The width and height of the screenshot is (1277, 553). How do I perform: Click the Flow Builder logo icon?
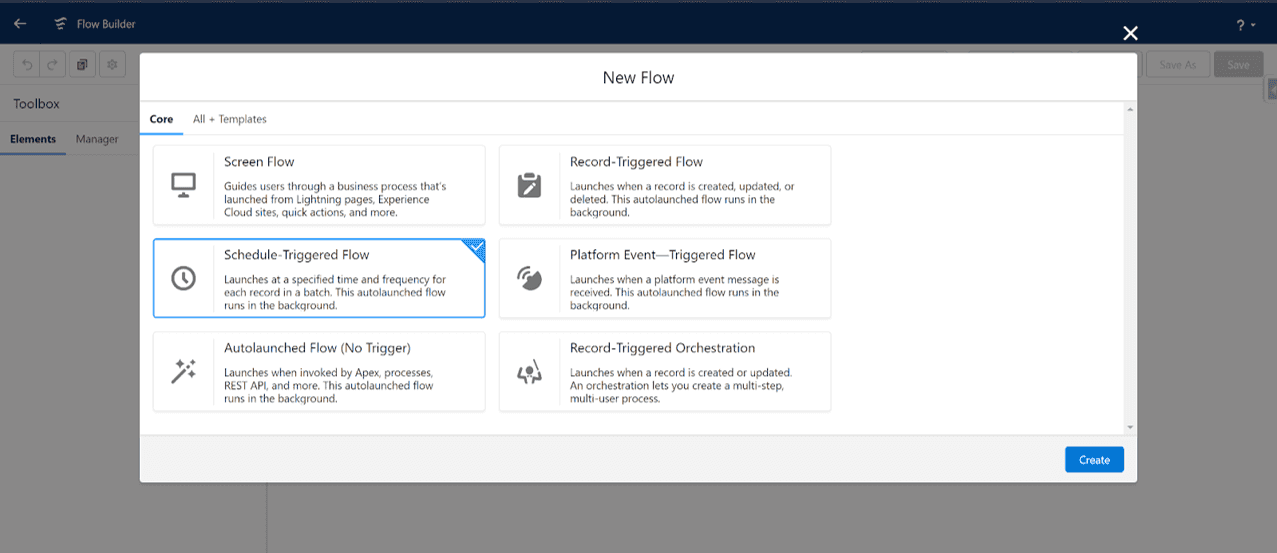(61, 23)
